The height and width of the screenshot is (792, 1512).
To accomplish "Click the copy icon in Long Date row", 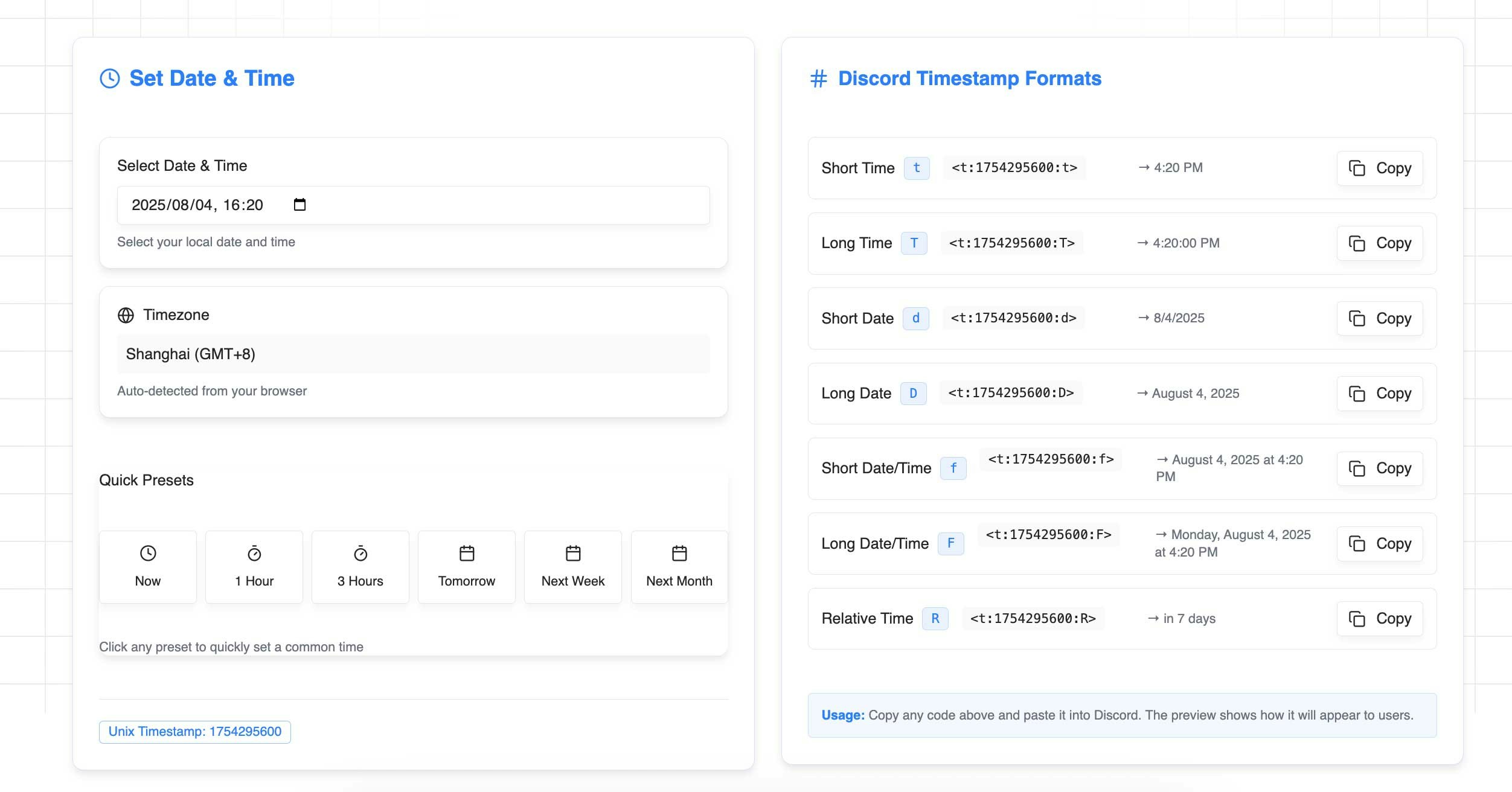I will tap(1357, 394).
